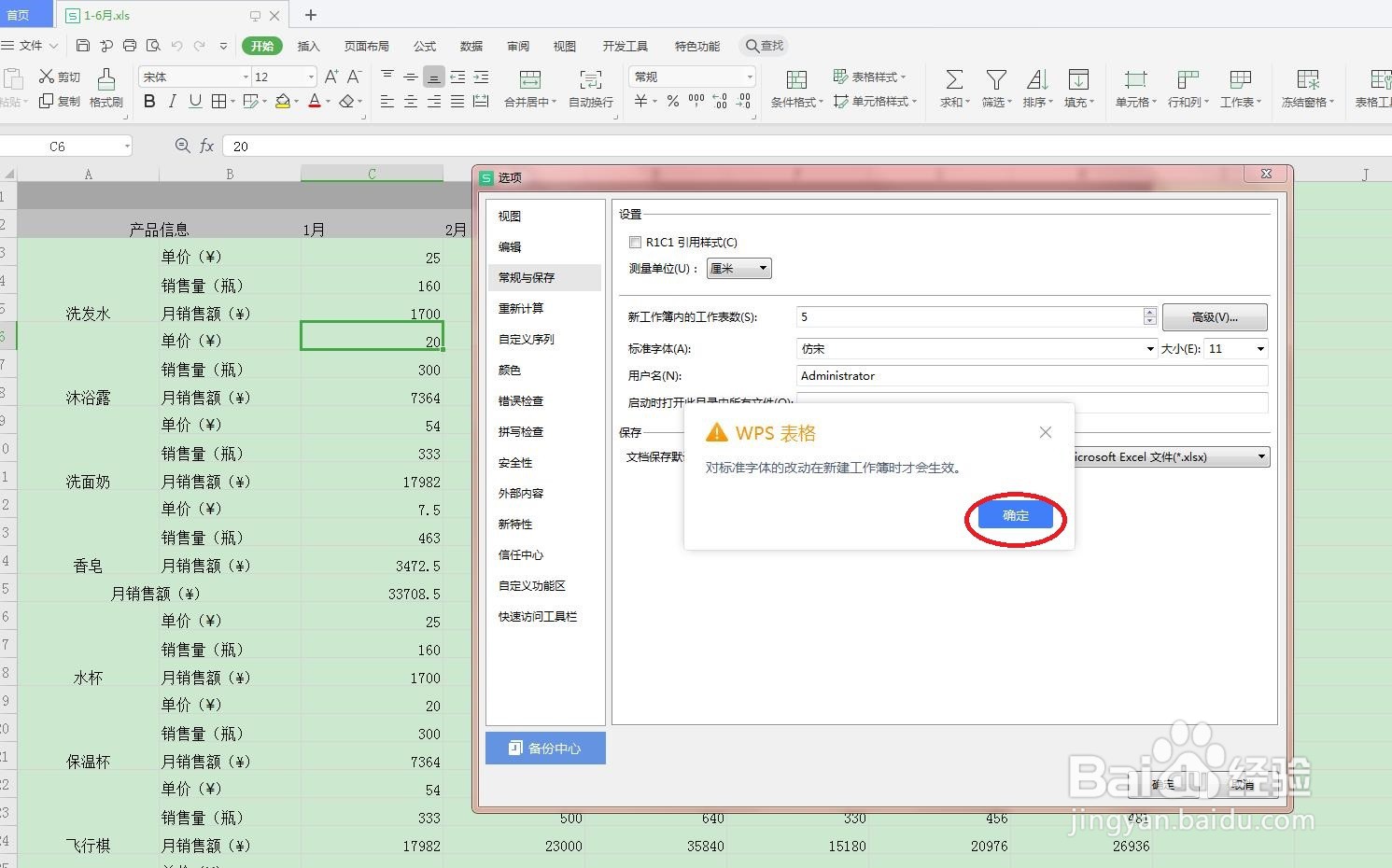Screen dimensions: 1392x868
Task: Select the 格式刷 format painter
Action: tap(106, 89)
